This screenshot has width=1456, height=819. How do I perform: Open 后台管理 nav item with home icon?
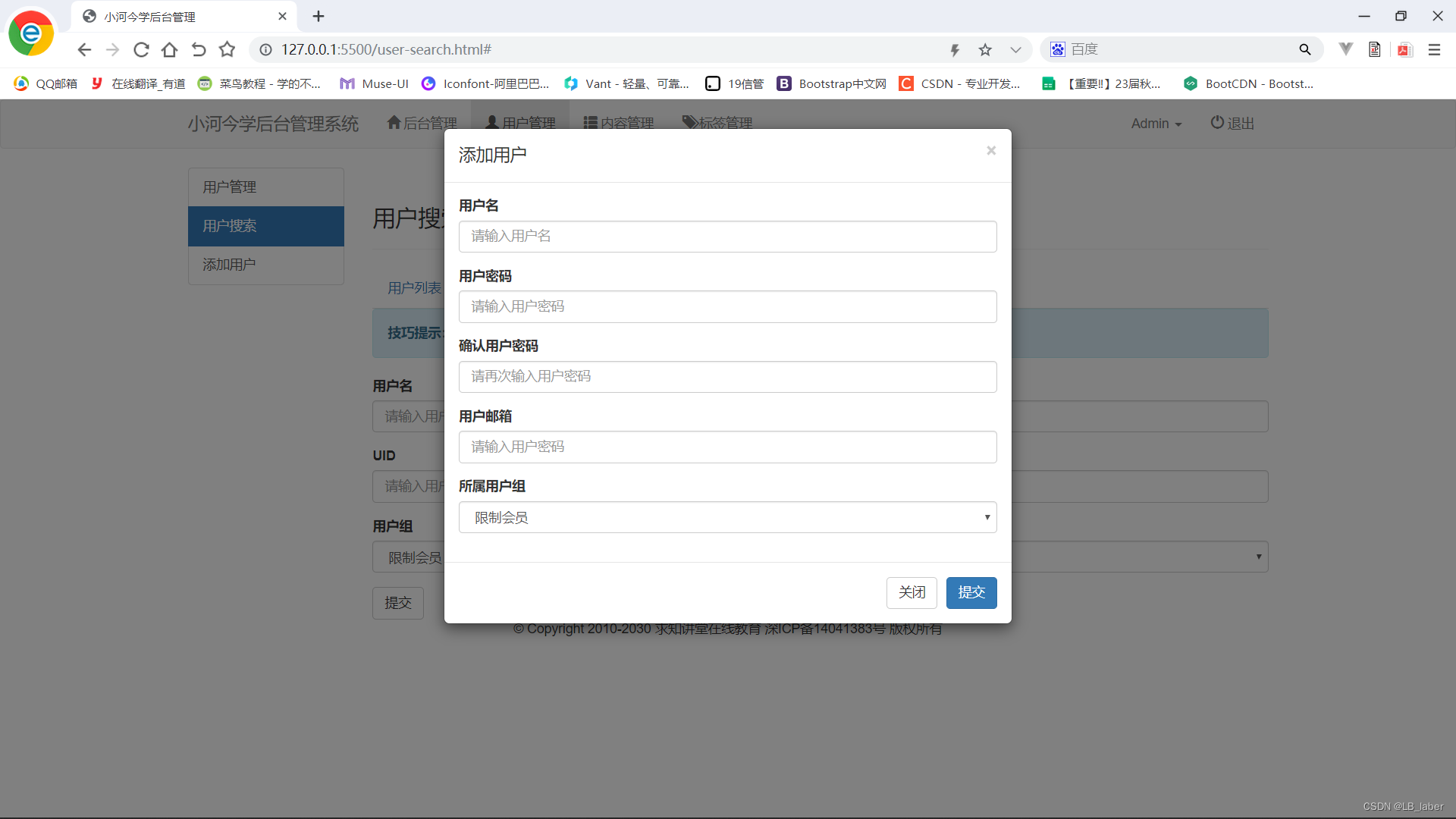422,123
